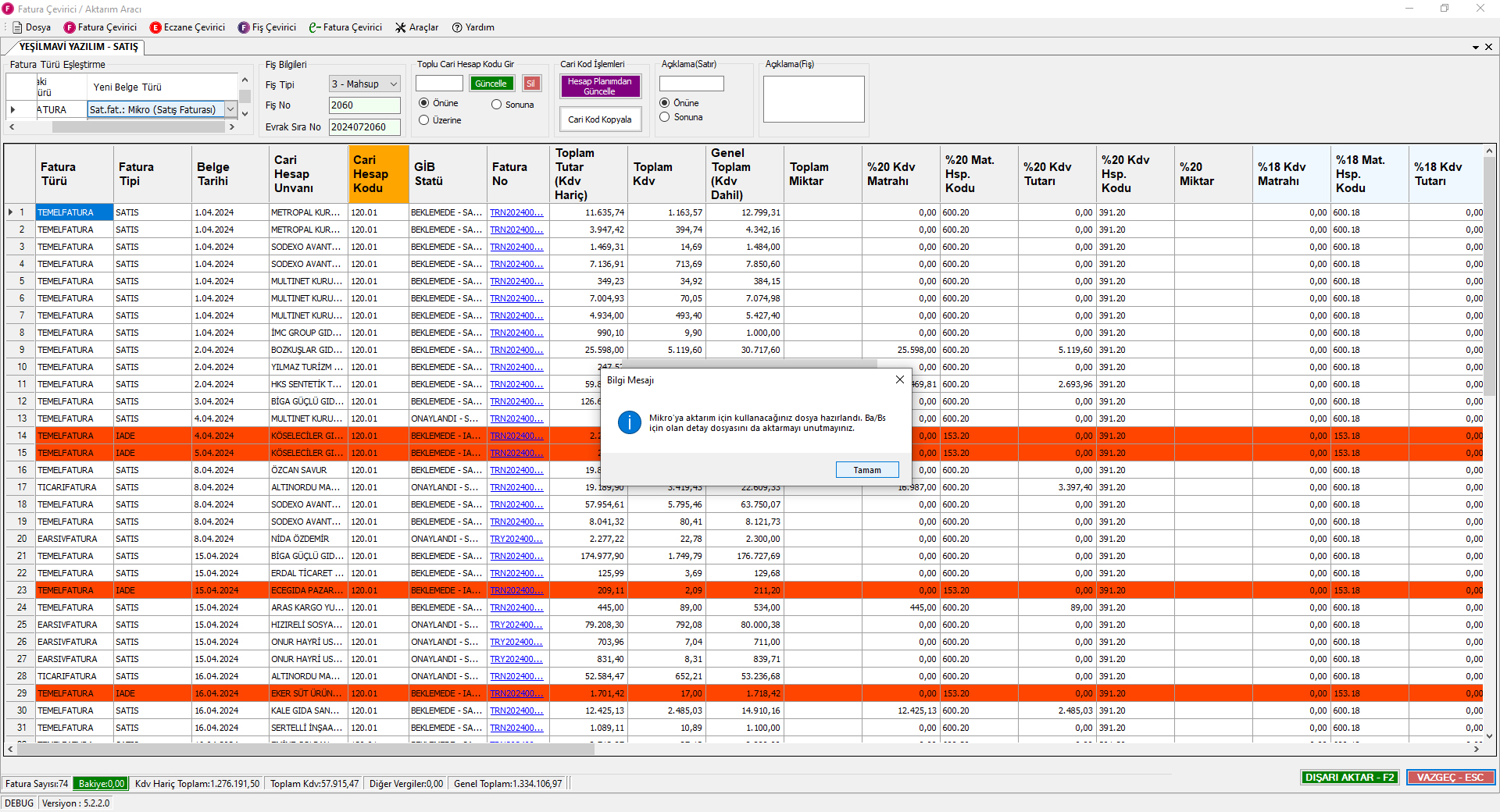The image size is (1500, 812).
Task: Click the Yardım question mark icon
Action: coord(457,27)
